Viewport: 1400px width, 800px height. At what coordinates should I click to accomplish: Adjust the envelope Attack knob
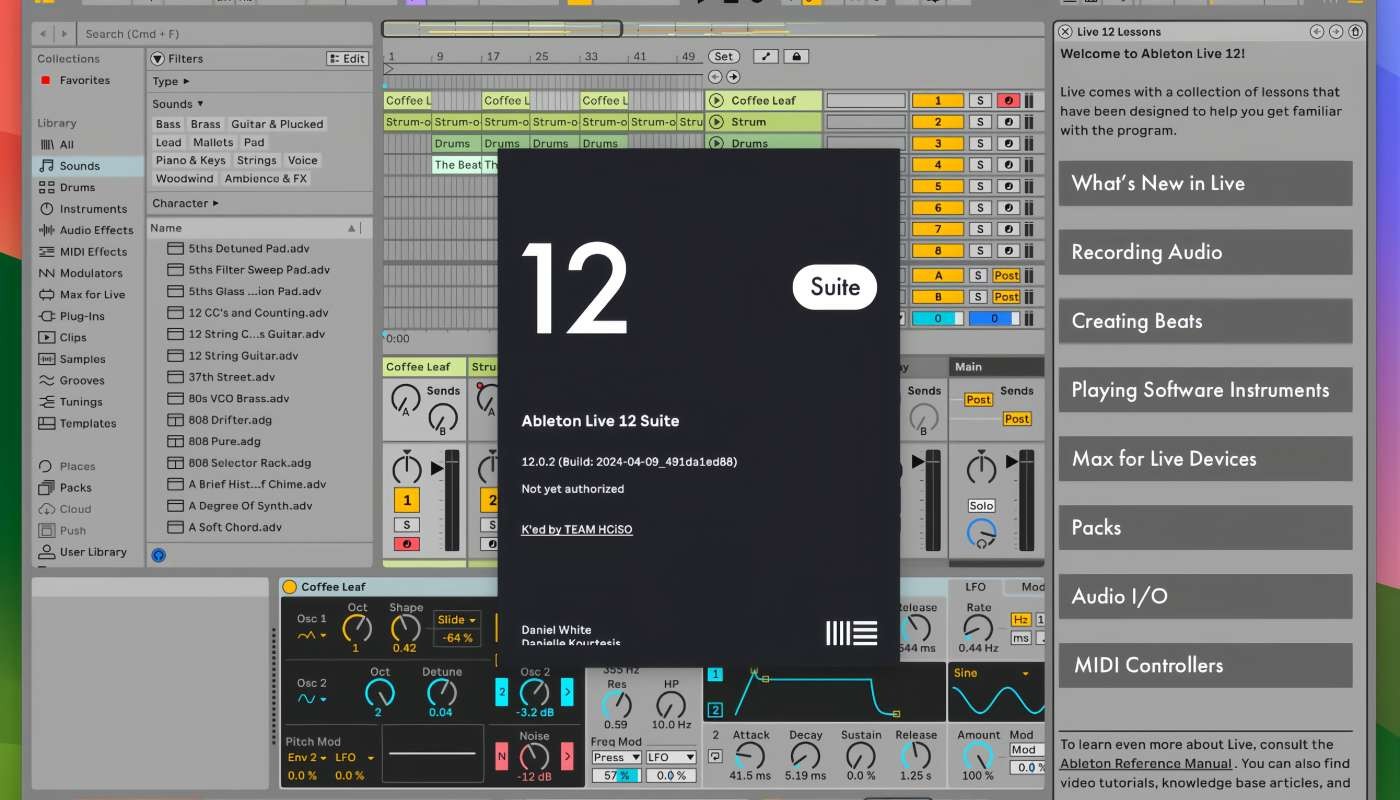tap(751, 756)
